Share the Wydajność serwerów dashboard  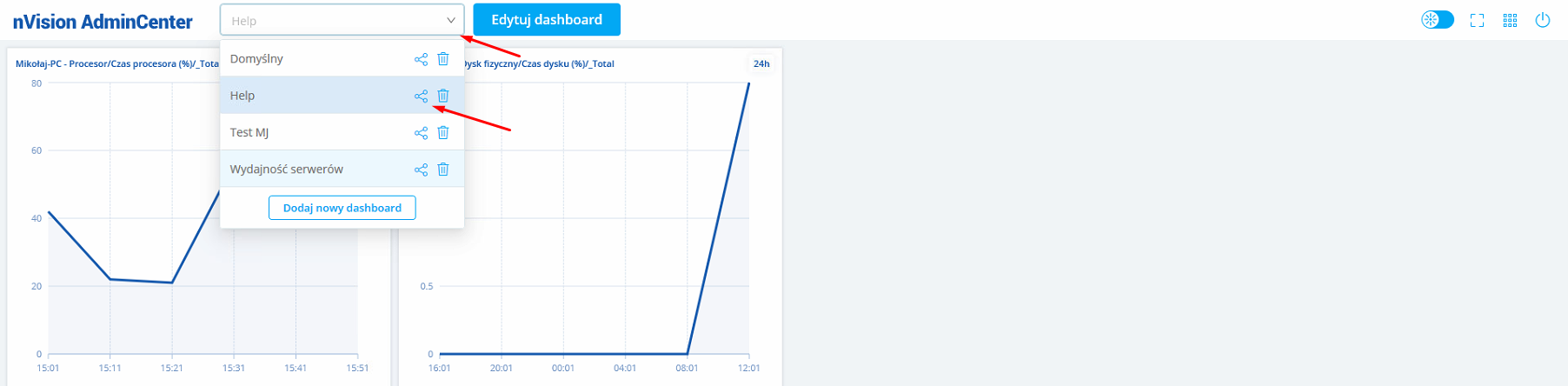421,170
